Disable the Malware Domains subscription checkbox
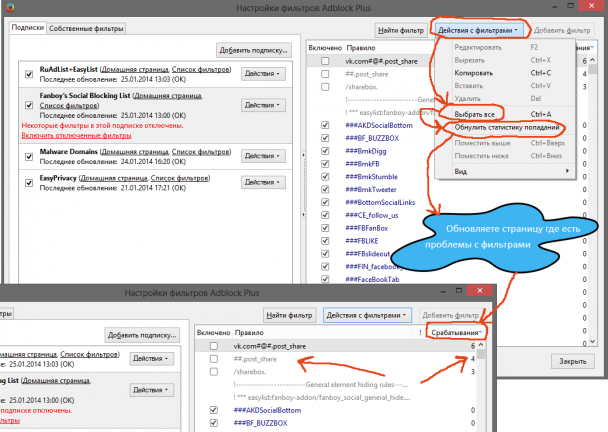The image size is (608, 432). (x=29, y=156)
